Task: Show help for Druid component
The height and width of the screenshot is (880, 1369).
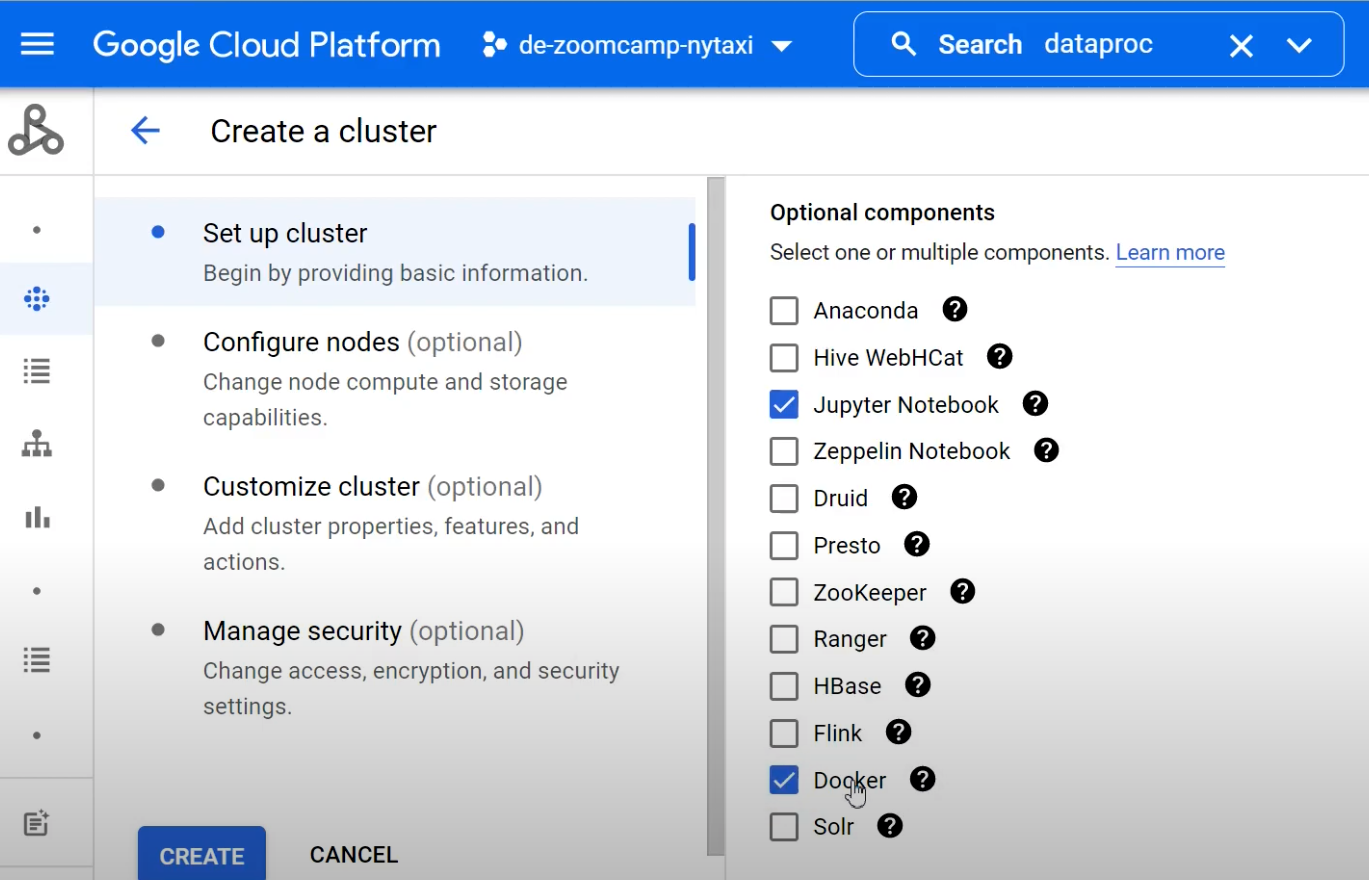Action: coord(904,497)
